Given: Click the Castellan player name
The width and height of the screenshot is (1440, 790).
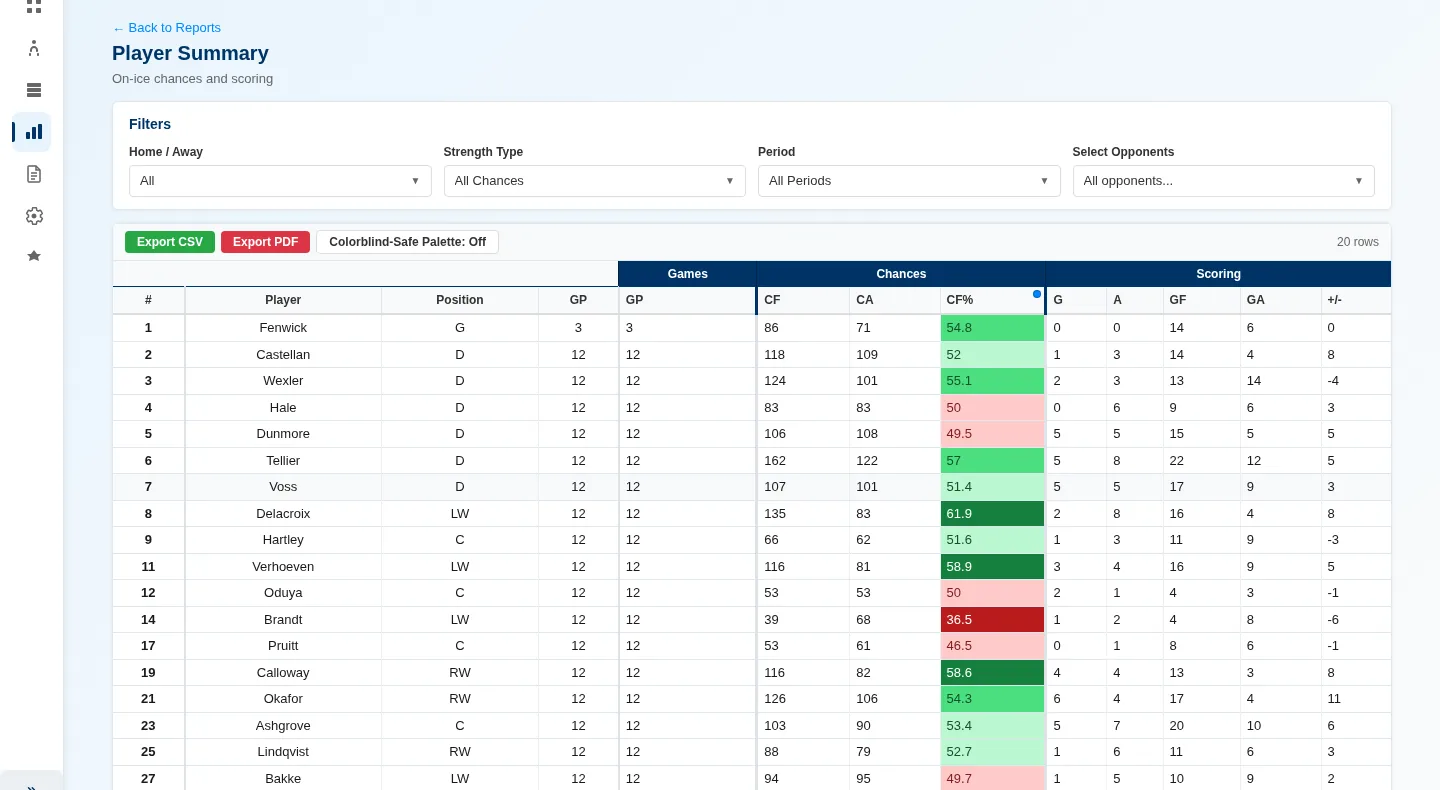Looking at the screenshot, I should [x=283, y=355].
